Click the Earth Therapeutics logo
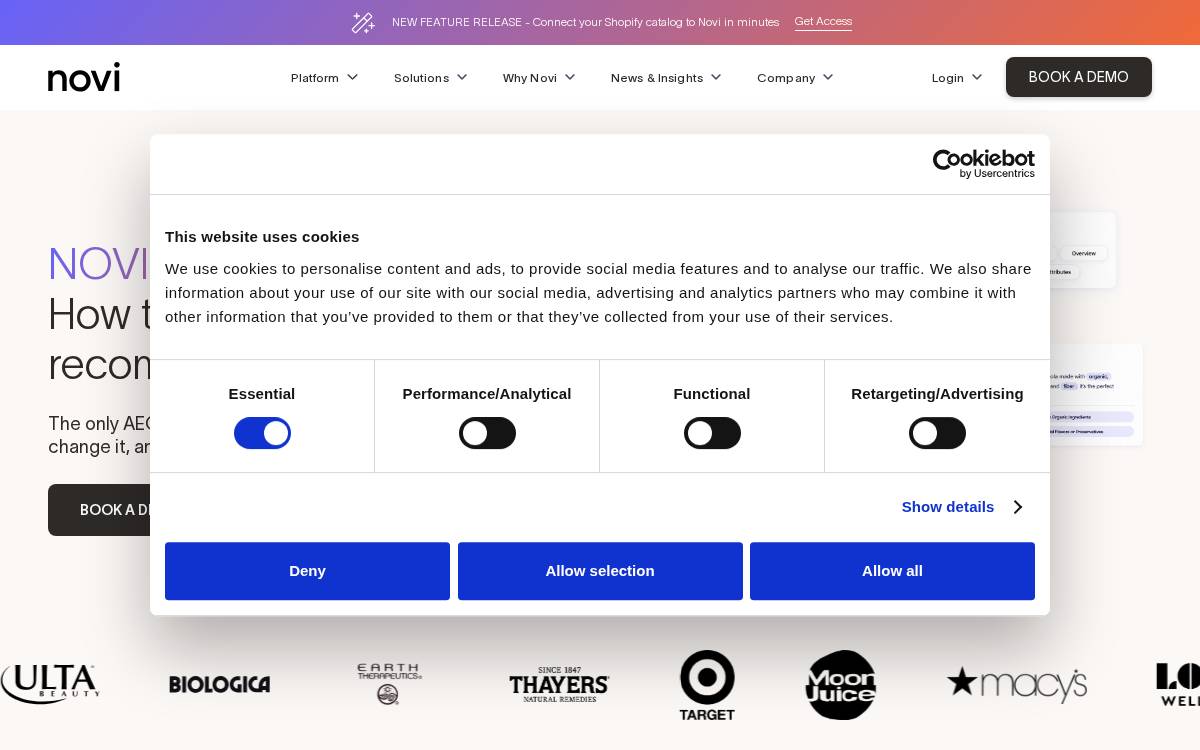The width and height of the screenshot is (1200, 750). (389, 684)
